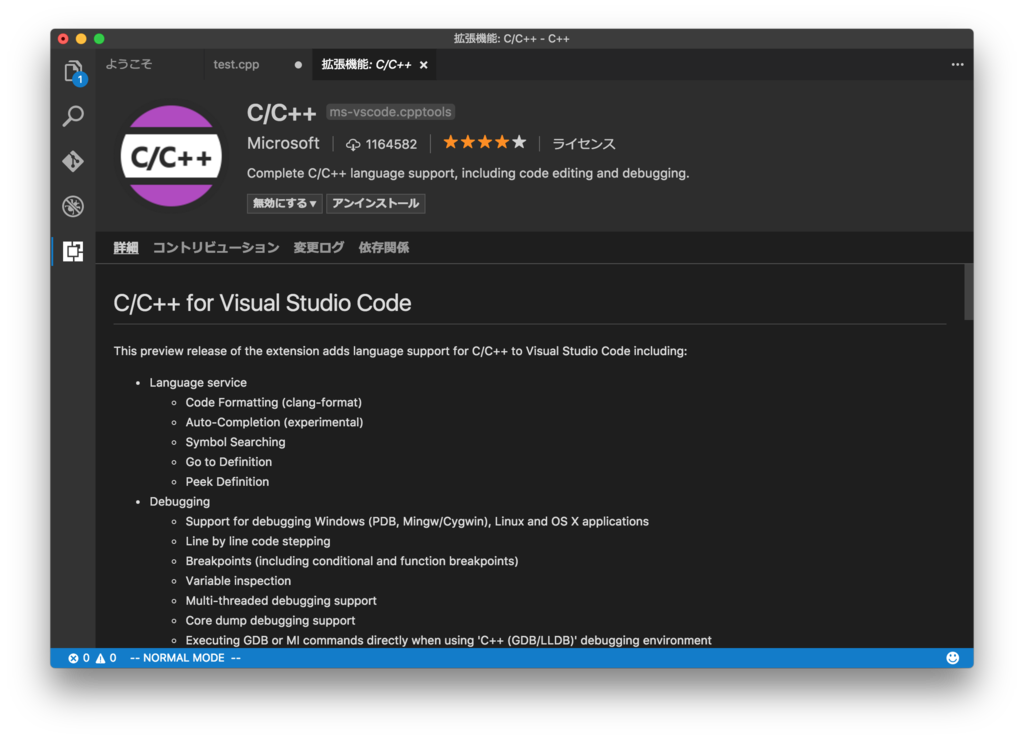The height and width of the screenshot is (740, 1024).
Task: Select the 詳細 tab
Action: pos(125,248)
